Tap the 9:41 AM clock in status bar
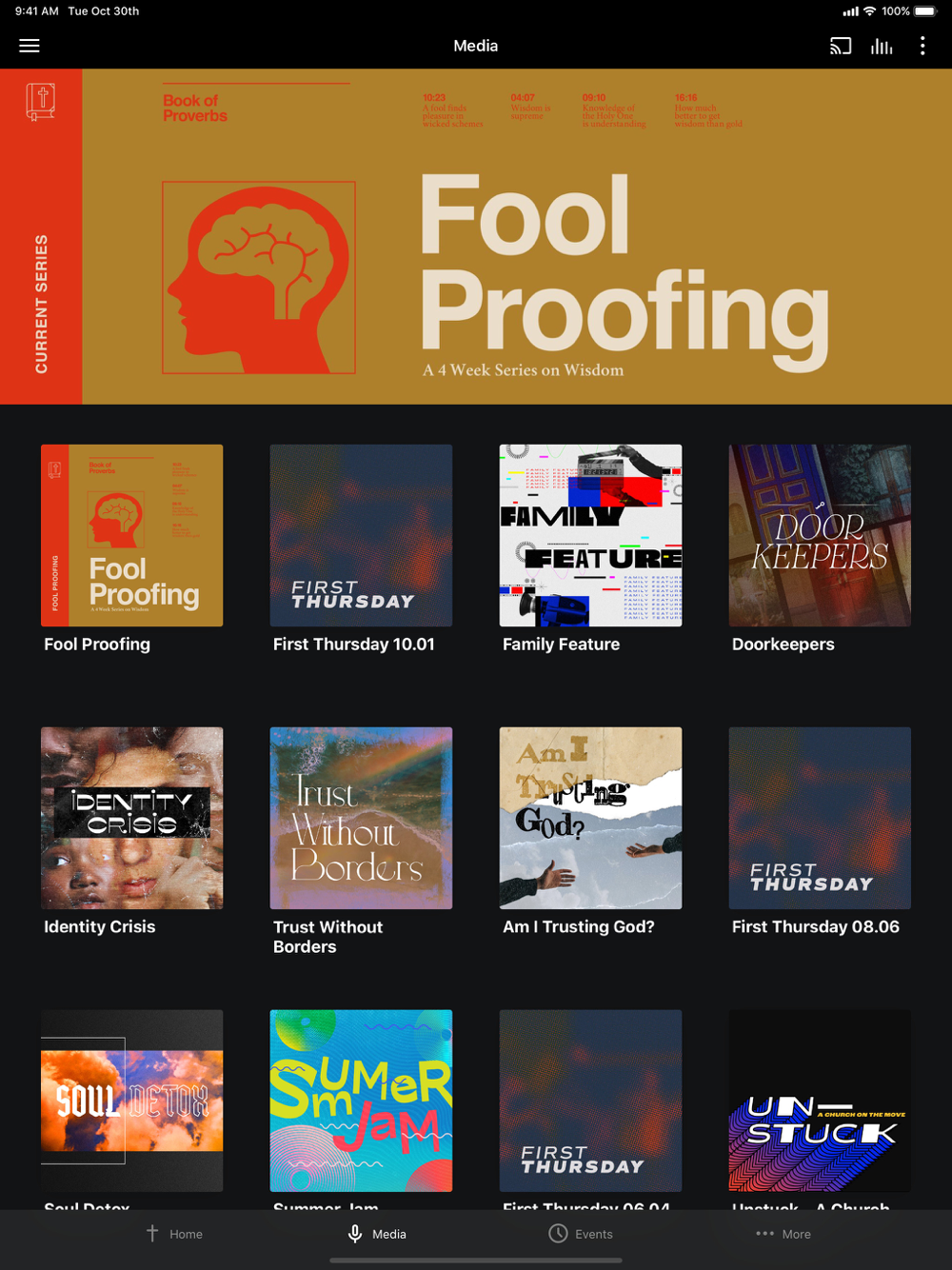Screen dimensions: 952x1270 37,11
